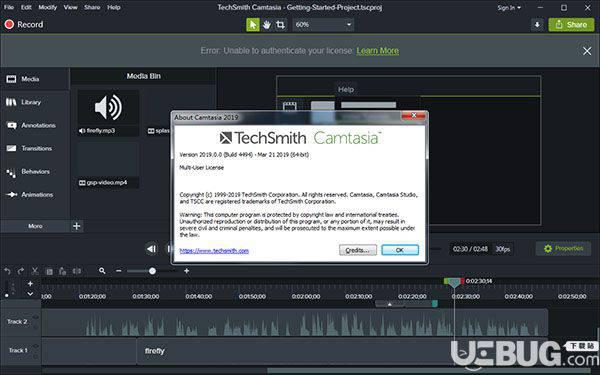Open the Properties panel
The height and width of the screenshot is (375, 600).
click(564, 249)
